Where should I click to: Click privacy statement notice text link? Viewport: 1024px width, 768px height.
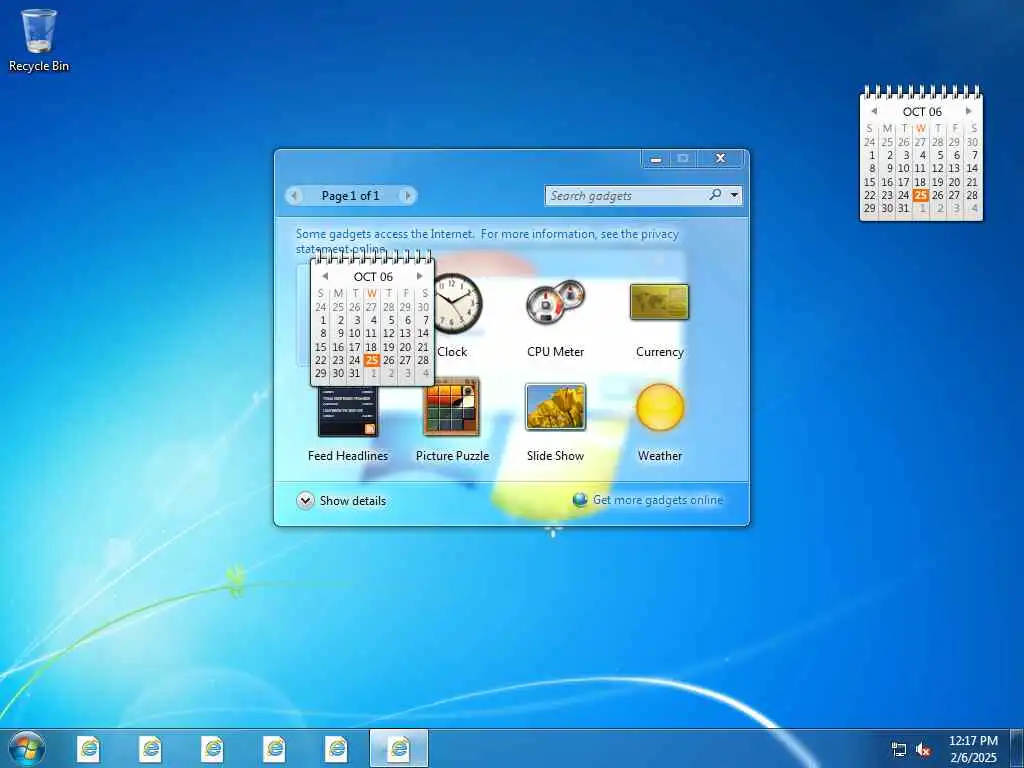tap(487, 241)
